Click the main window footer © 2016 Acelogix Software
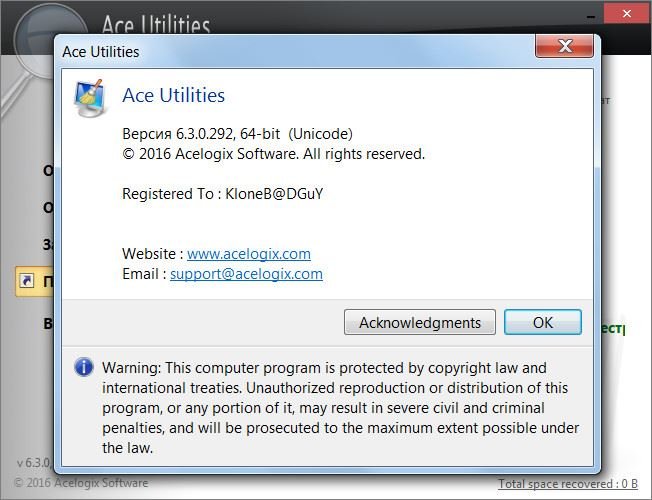The image size is (652, 500). (81, 483)
